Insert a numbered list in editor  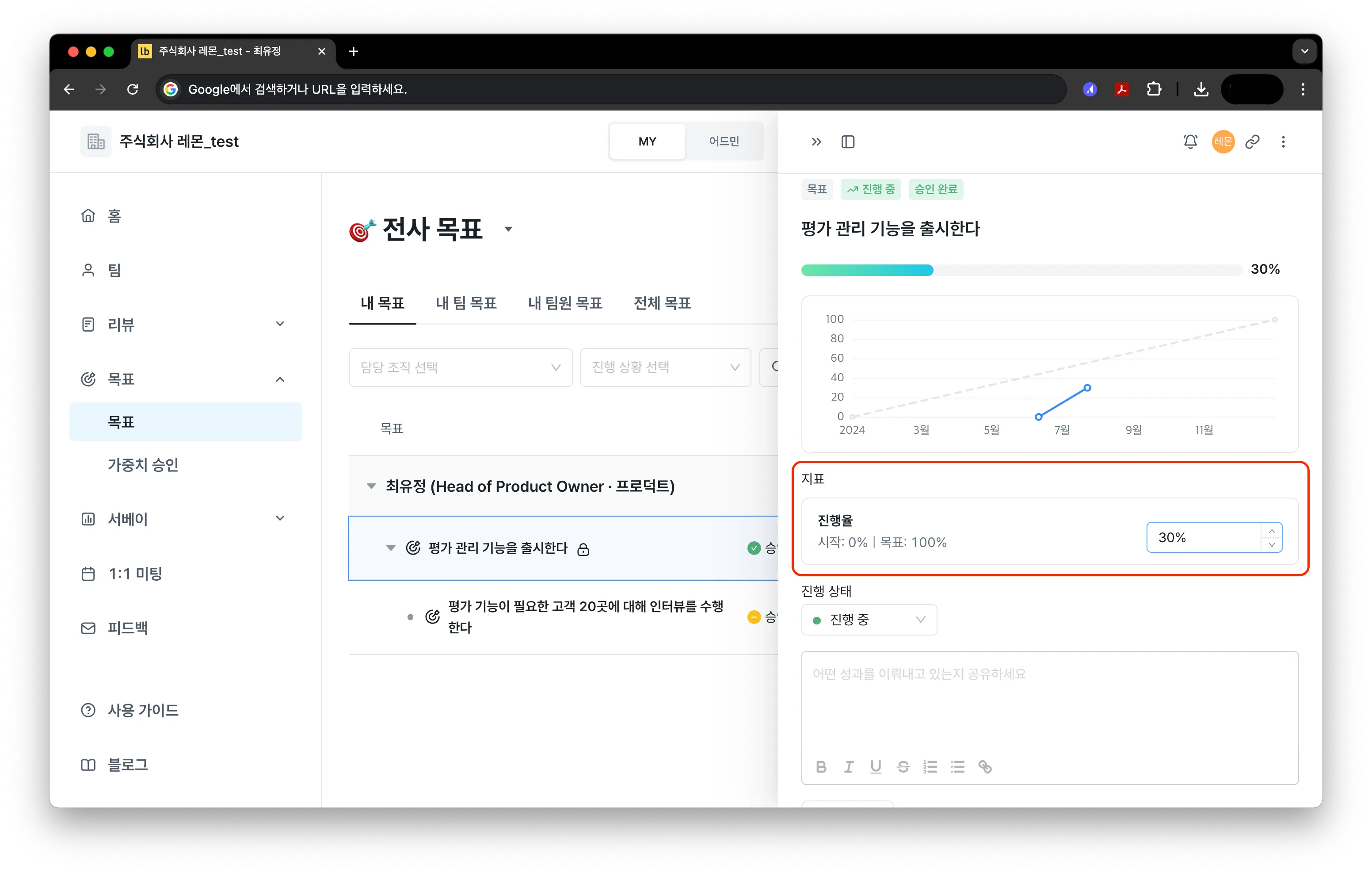[930, 767]
